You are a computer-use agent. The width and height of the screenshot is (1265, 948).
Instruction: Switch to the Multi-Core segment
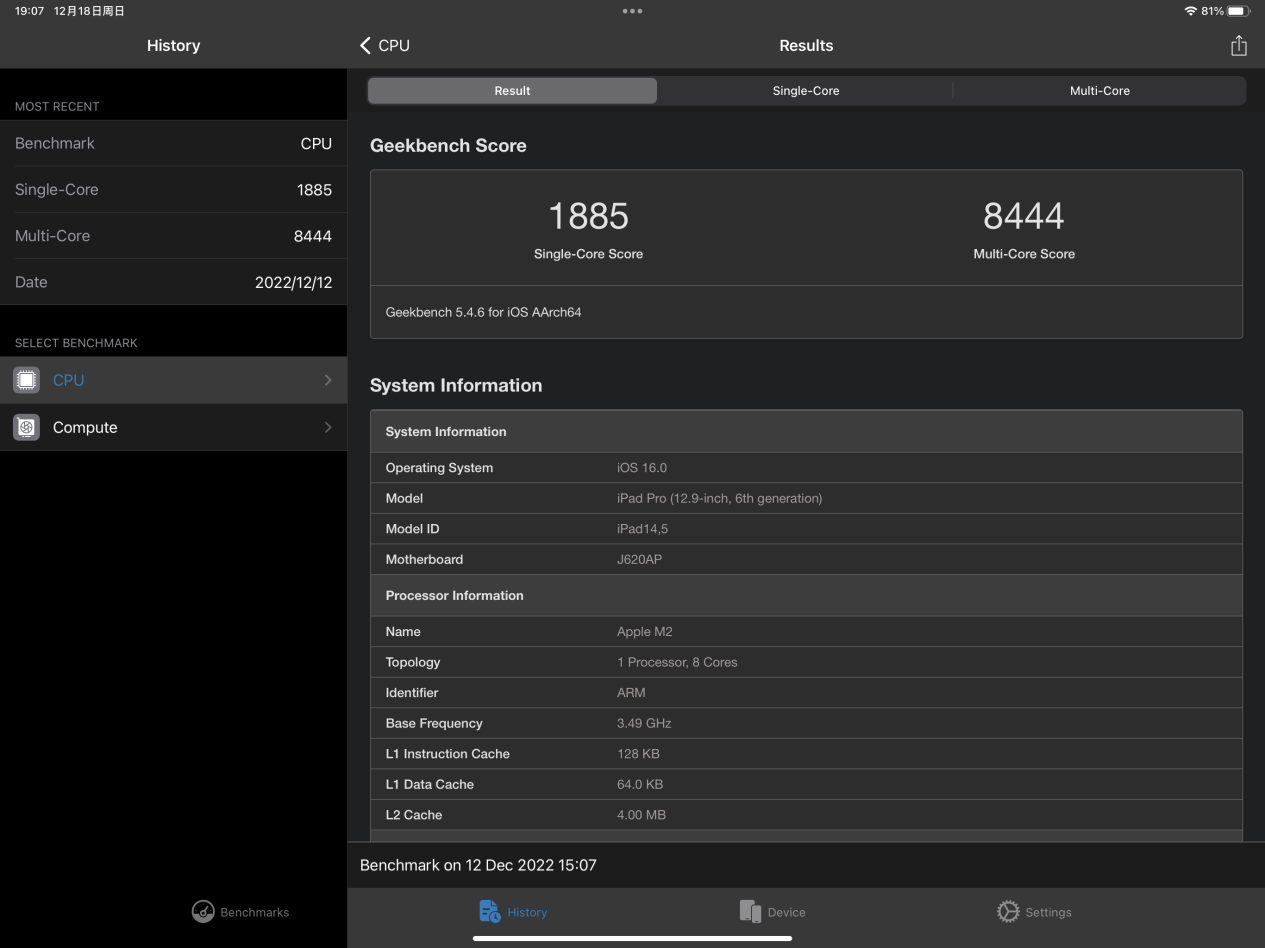pyautogui.click(x=1100, y=91)
